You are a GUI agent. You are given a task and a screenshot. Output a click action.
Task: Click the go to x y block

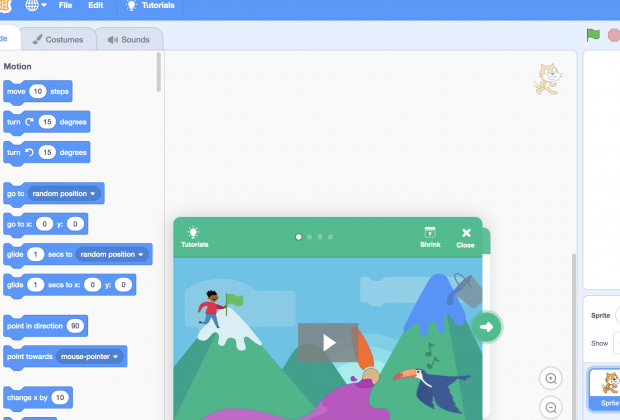point(45,224)
